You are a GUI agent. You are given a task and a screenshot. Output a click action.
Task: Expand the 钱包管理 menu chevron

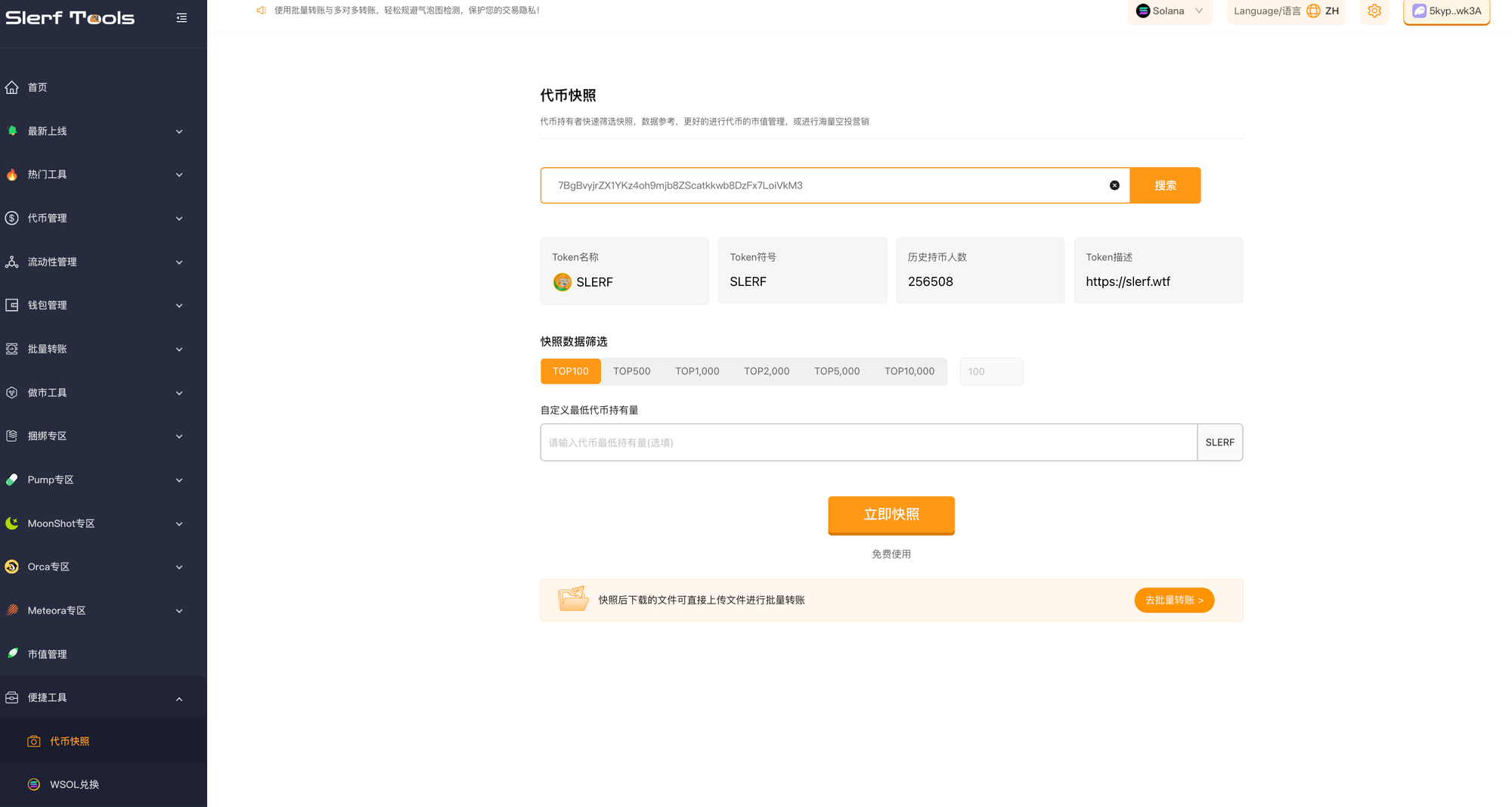coord(179,306)
